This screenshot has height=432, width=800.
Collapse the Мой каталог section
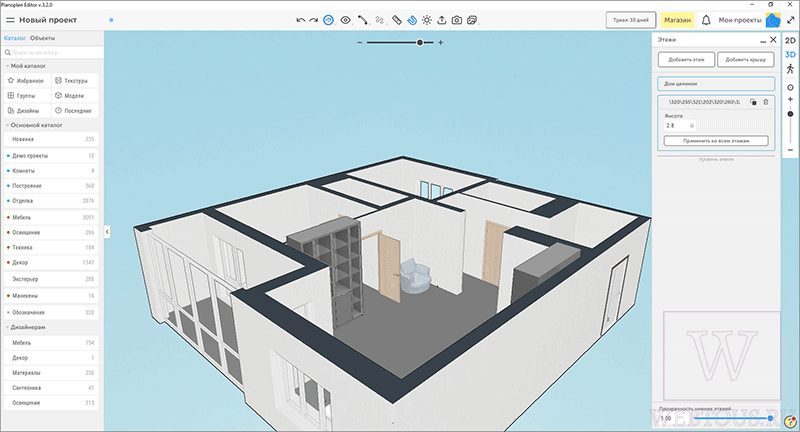(x=8, y=66)
